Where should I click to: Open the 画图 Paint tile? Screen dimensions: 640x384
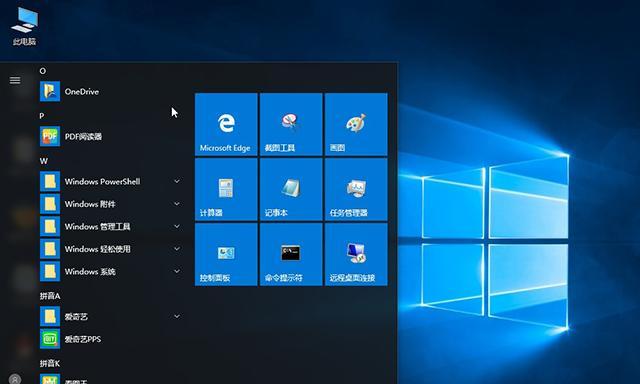click(356, 124)
